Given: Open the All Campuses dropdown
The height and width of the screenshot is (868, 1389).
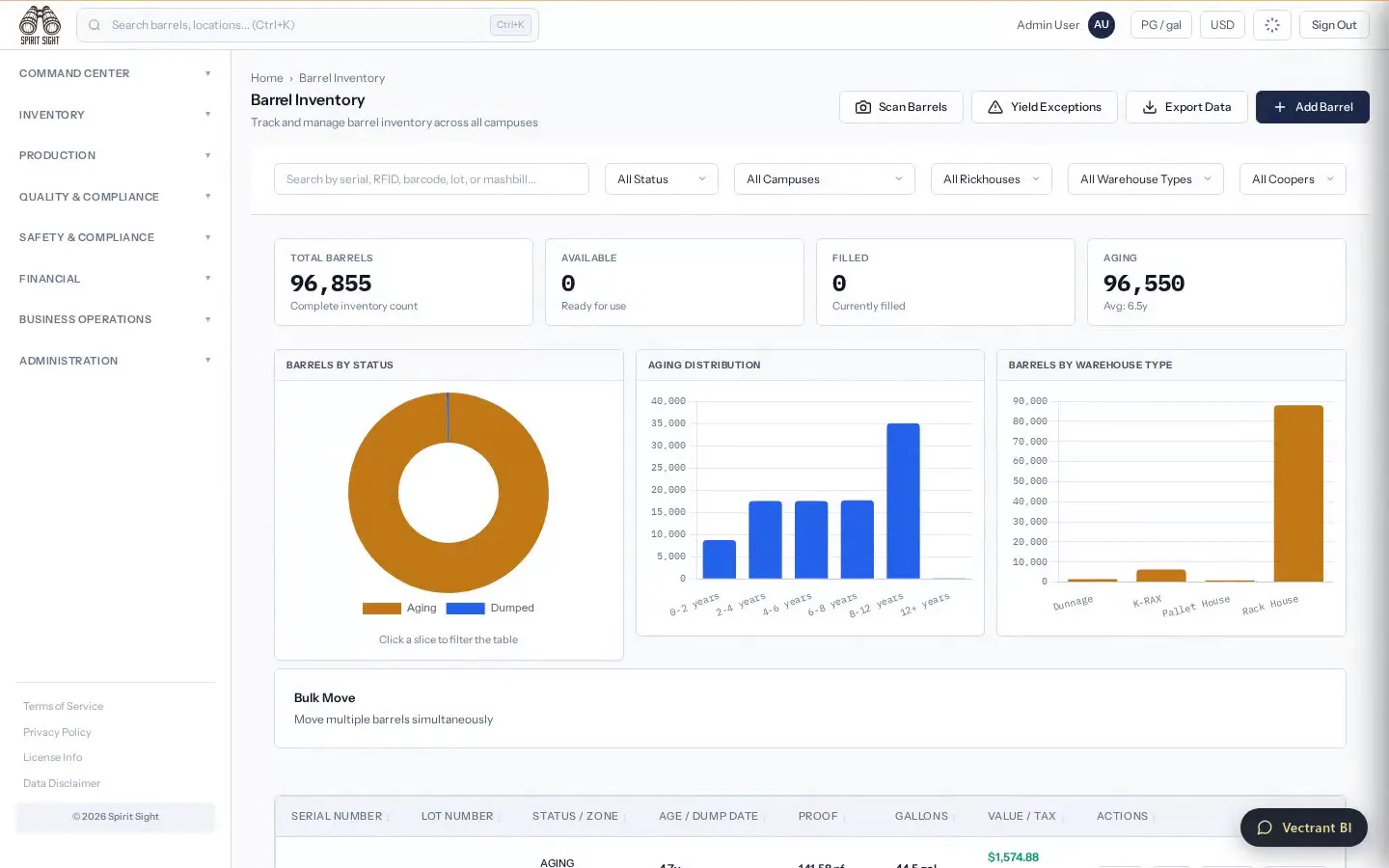Looking at the screenshot, I should [x=825, y=179].
